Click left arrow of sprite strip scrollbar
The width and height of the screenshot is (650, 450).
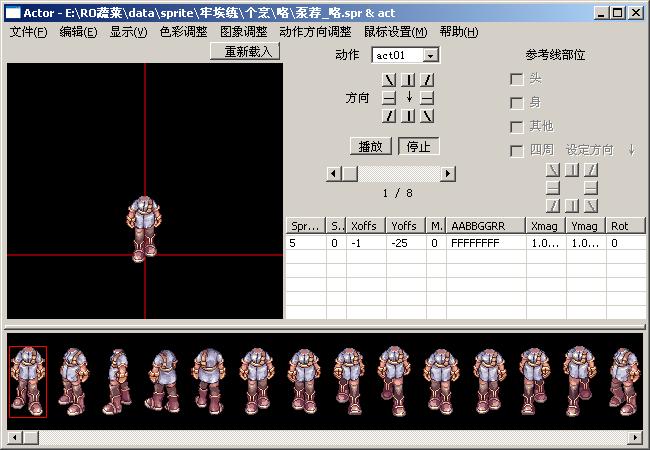15,437
